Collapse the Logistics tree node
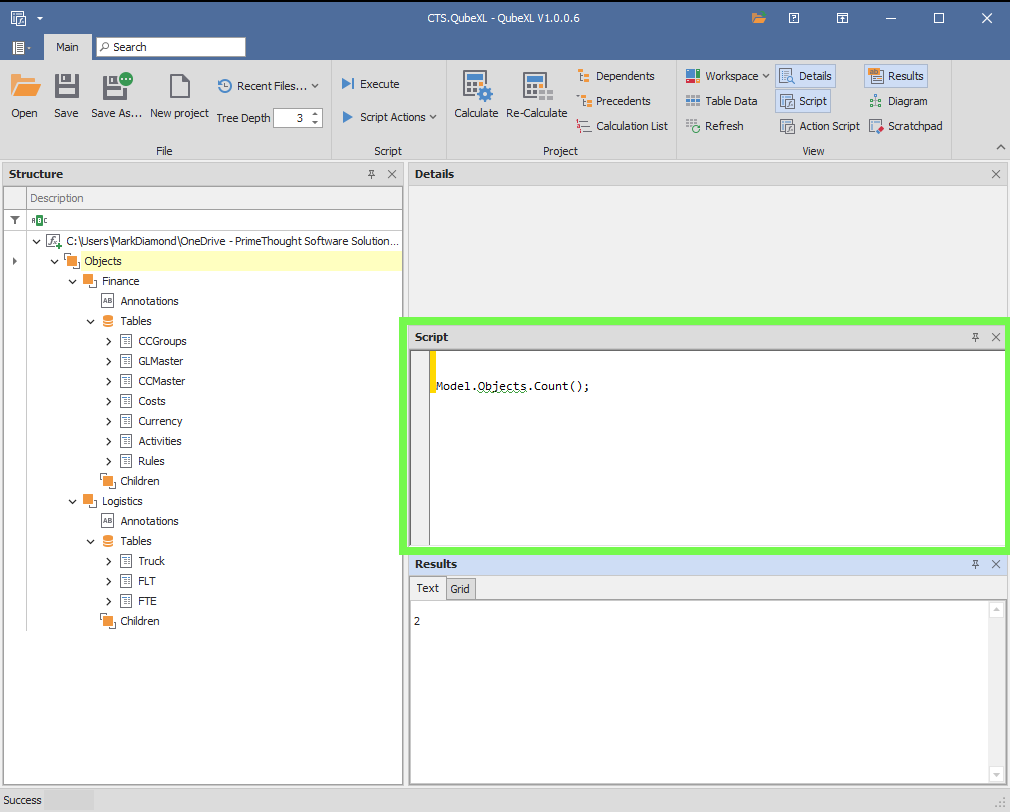1010x812 pixels. (x=73, y=501)
